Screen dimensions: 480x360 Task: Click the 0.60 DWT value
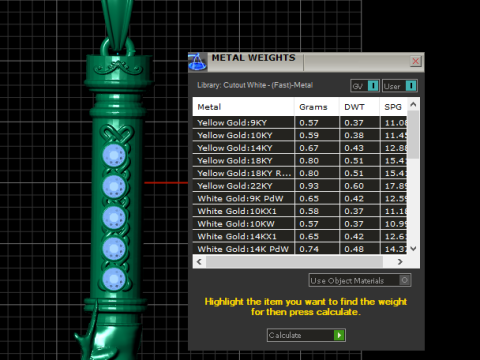354,186
